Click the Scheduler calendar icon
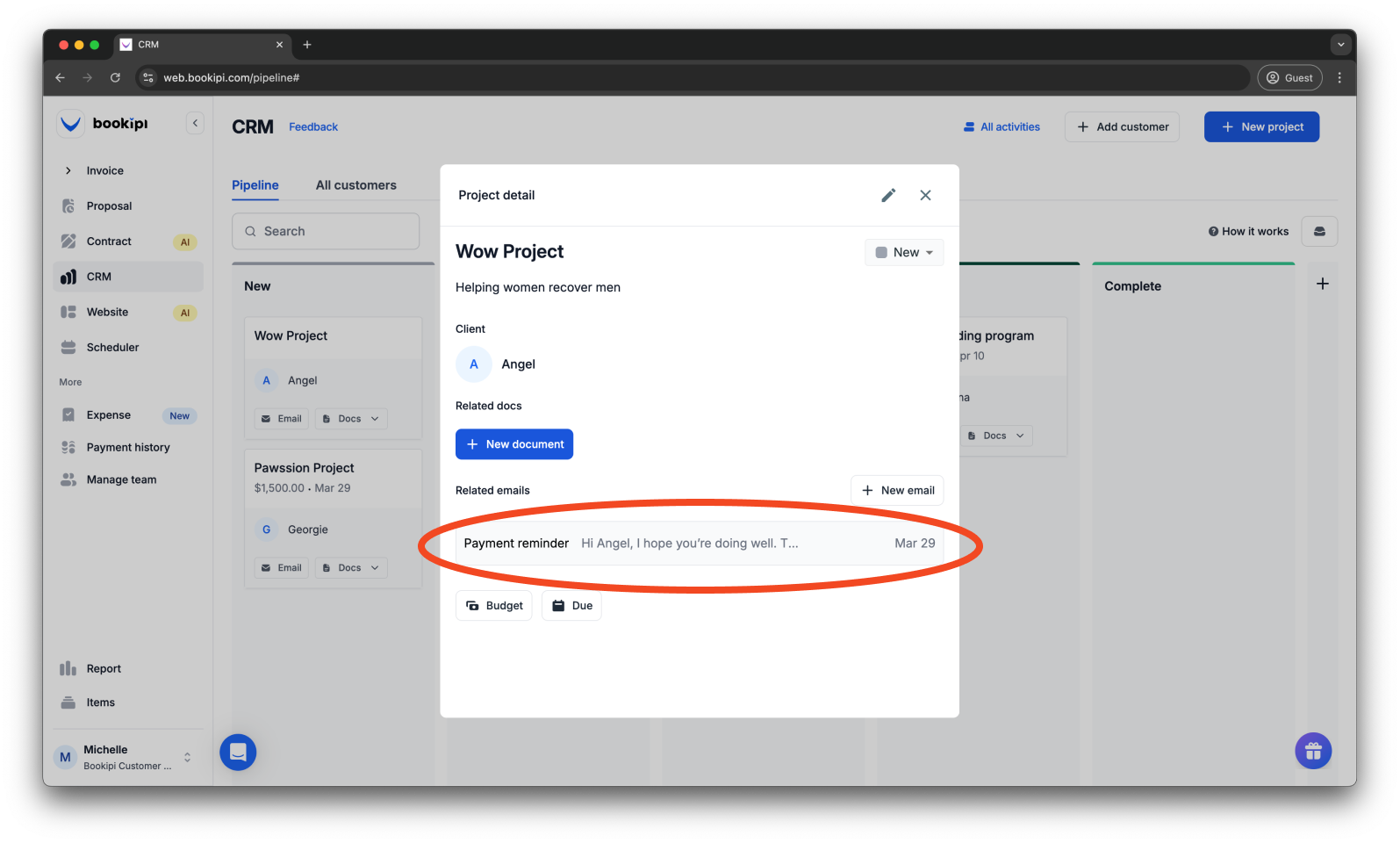The height and width of the screenshot is (843, 1400). [x=68, y=347]
